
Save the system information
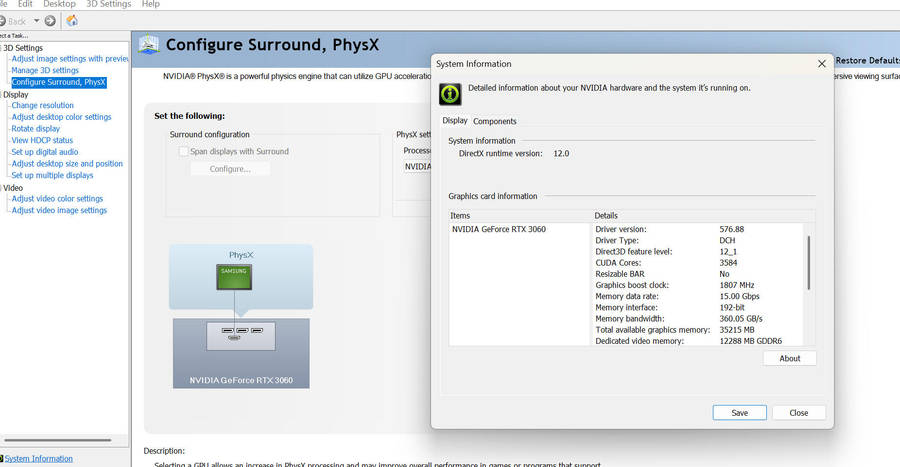click(739, 412)
